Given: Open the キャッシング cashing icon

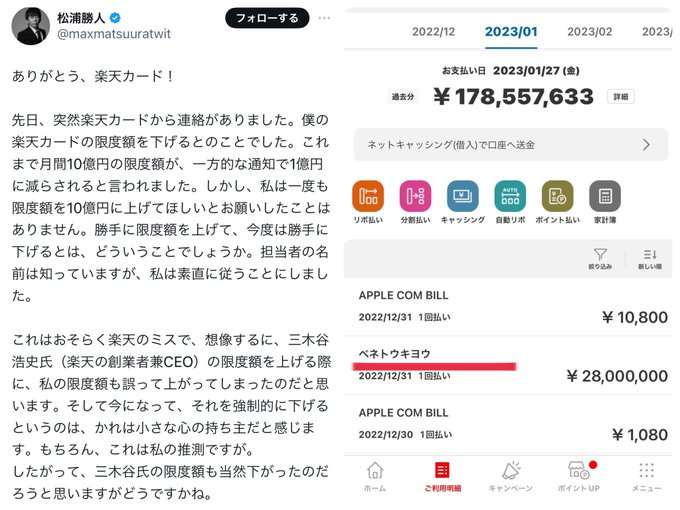Looking at the screenshot, I should (463, 196).
